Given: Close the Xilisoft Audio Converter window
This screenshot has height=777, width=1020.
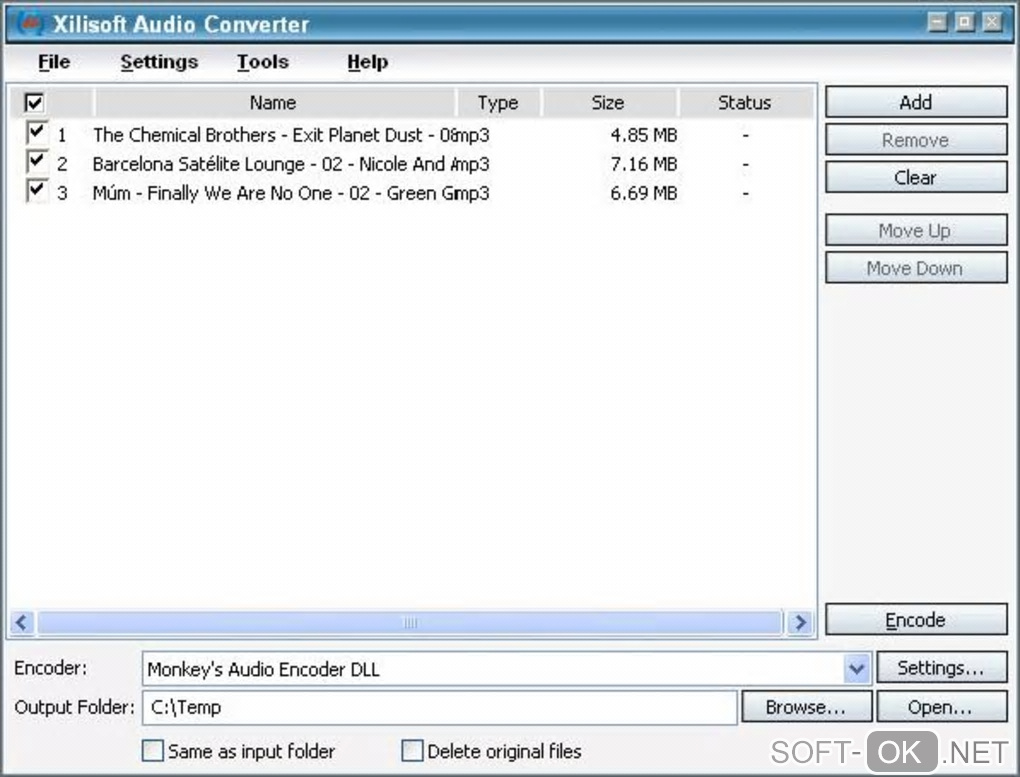Looking at the screenshot, I should [x=992, y=22].
